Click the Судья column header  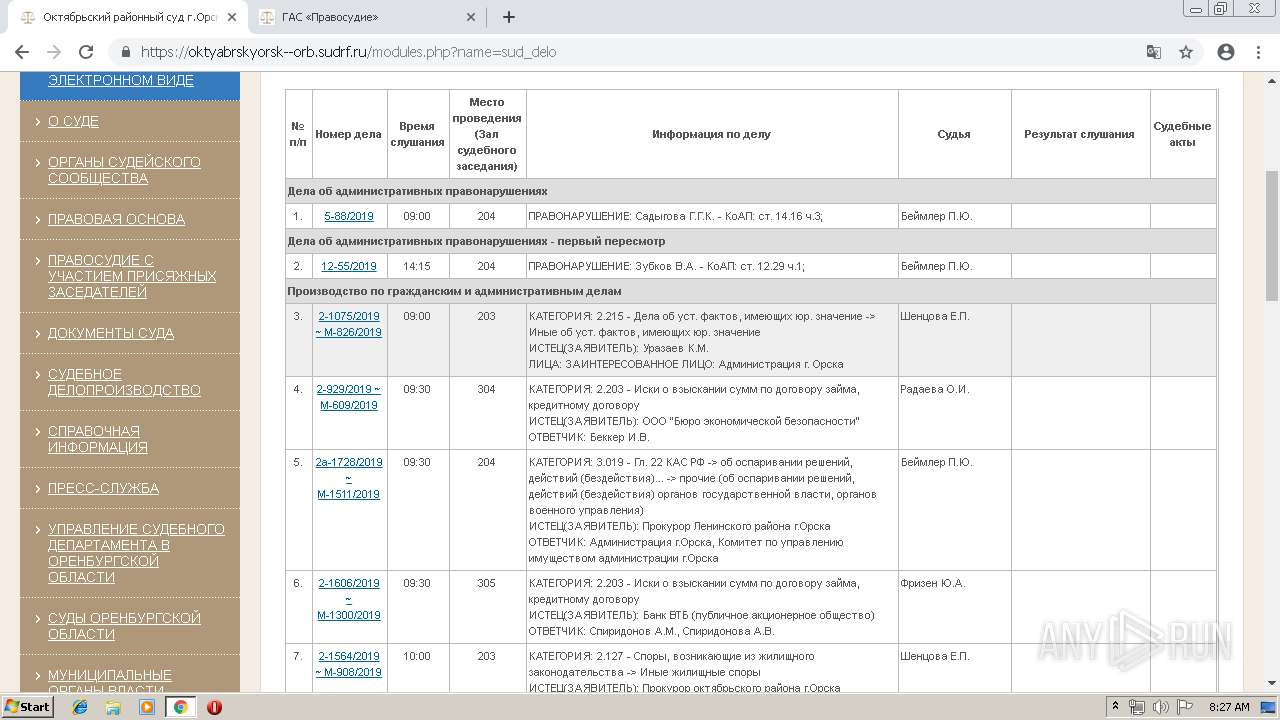(x=954, y=134)
